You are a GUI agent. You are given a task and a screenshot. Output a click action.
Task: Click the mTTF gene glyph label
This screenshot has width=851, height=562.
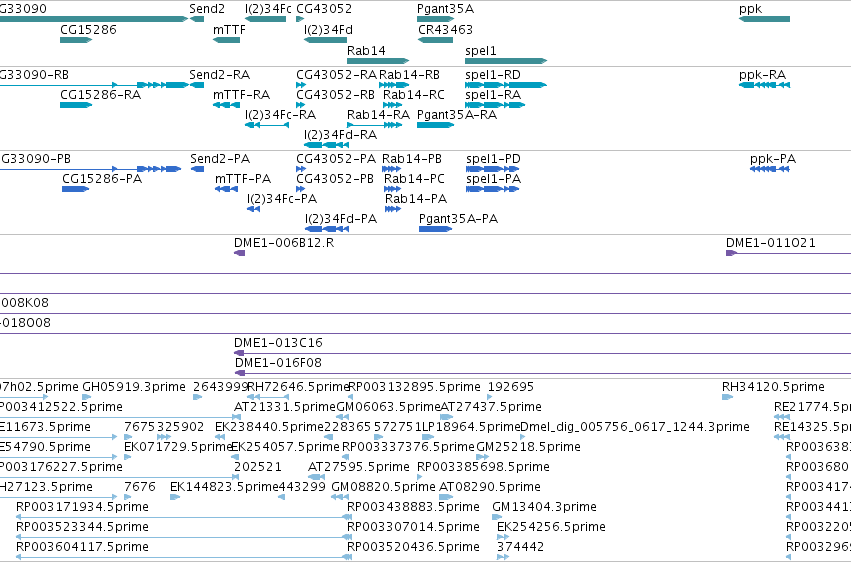click(x=229, y=29)
